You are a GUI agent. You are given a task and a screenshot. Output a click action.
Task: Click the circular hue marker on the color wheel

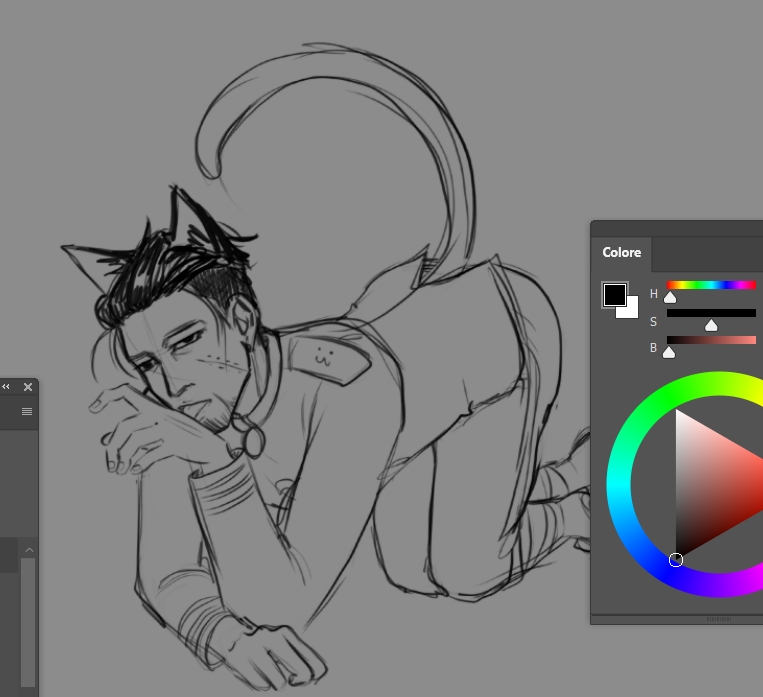coord(676,559)
